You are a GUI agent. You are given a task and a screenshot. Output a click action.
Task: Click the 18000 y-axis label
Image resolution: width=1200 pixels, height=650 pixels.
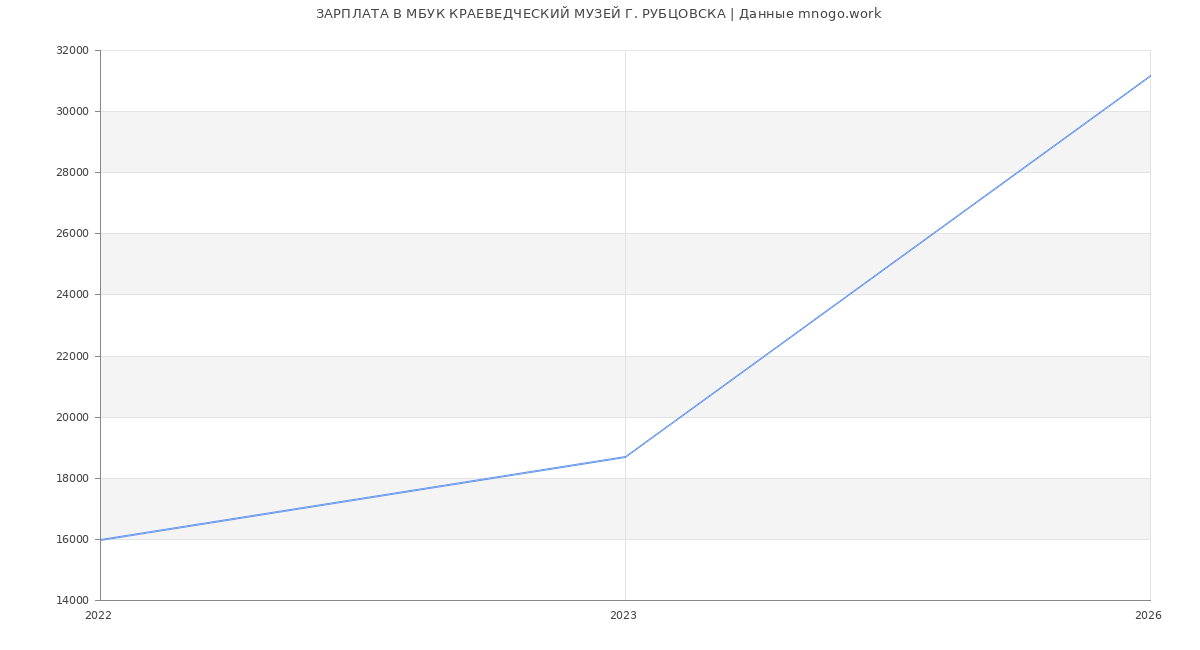pyautogui.click(x=72, y=479)
